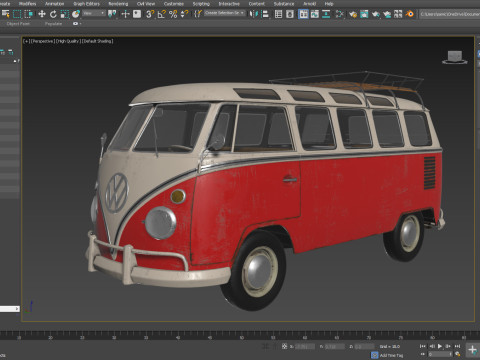Image resolution: width=480 pixels, height=360 pixels.
Task: Open the Customize menu
Action: coord(174,4)
